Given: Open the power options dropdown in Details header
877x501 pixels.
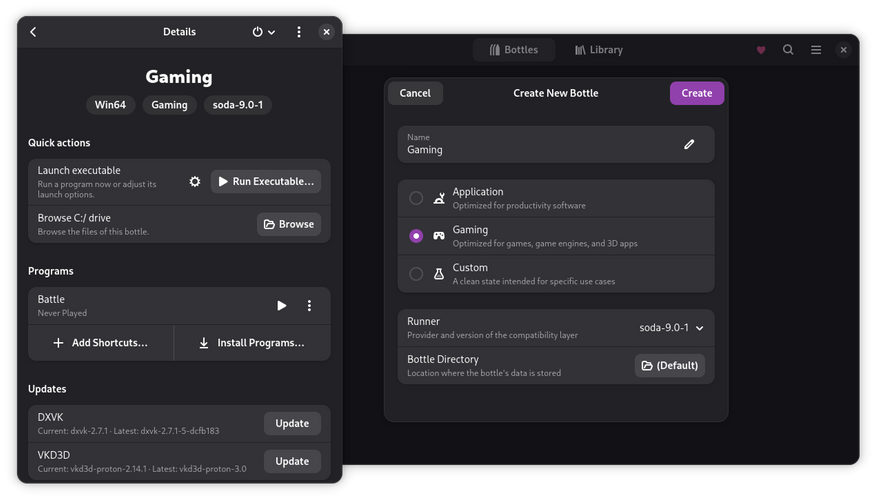Looking at the screenshot, I should [x=263, y=32].
